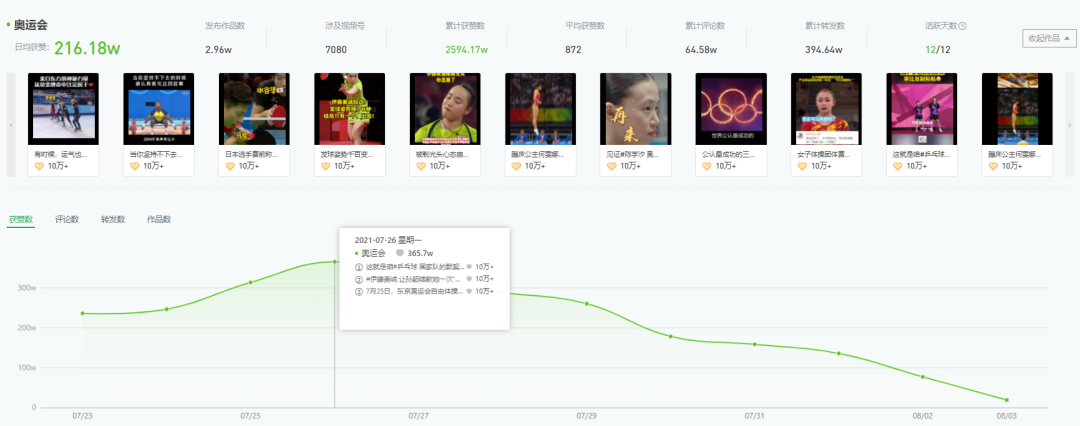1080x426 pixels.
Task: Click the heart icon under 有时候，运气也 video
Action: pos(39,166)
